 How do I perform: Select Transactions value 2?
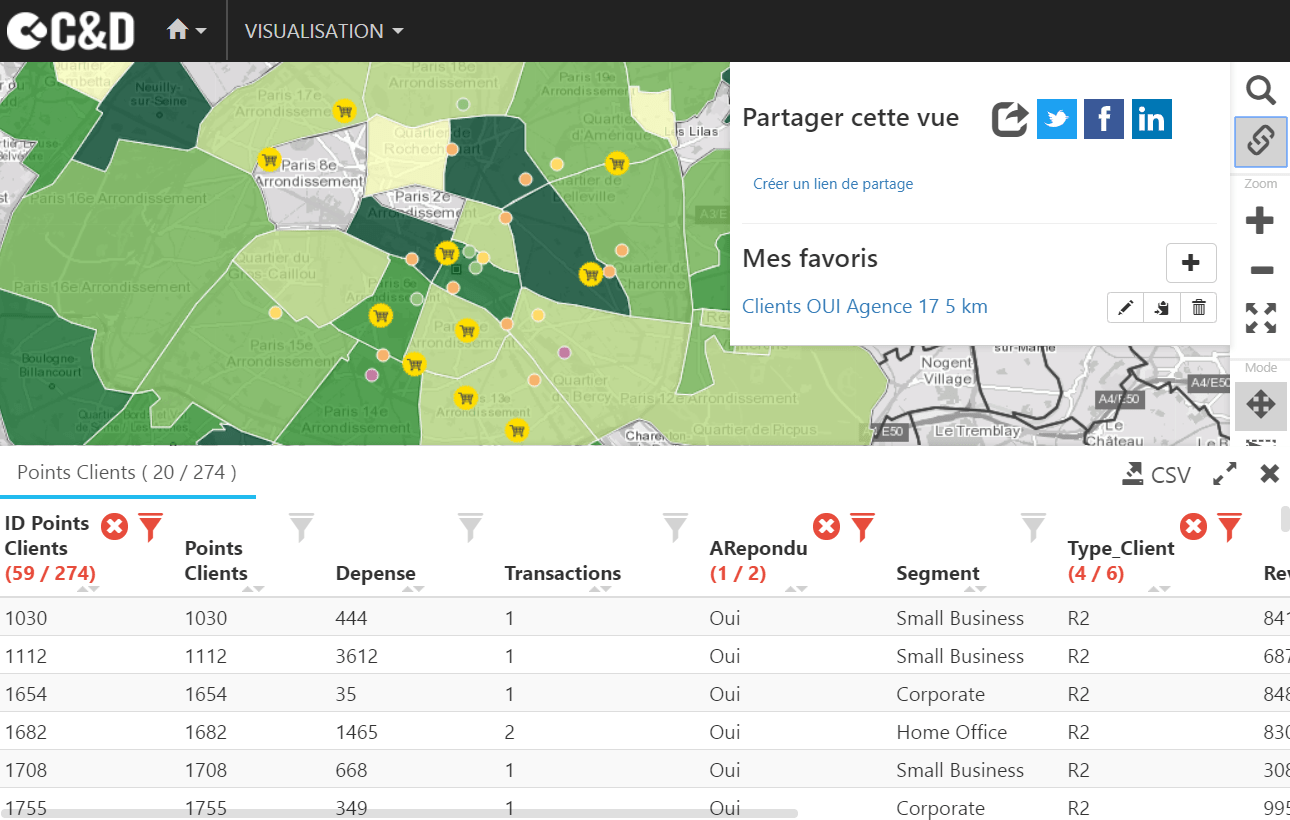(x=510, y=732)
